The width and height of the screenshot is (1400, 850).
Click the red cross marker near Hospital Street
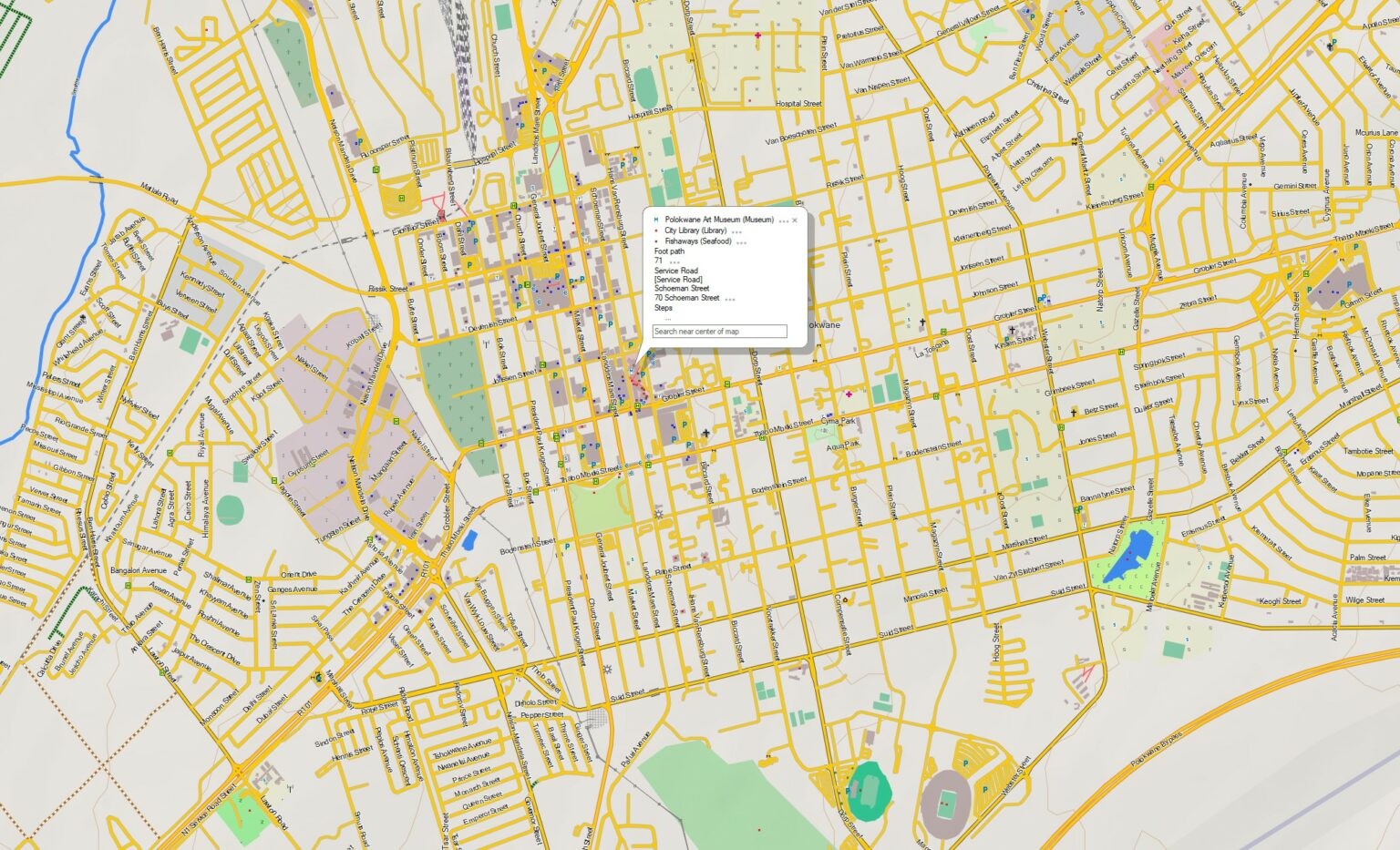(757, 35)
